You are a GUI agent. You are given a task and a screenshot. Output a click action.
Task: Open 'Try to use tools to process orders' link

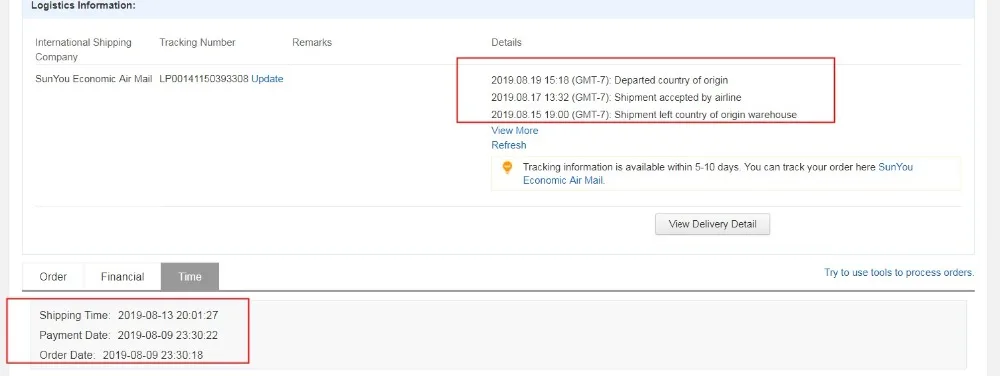(899, 273)
